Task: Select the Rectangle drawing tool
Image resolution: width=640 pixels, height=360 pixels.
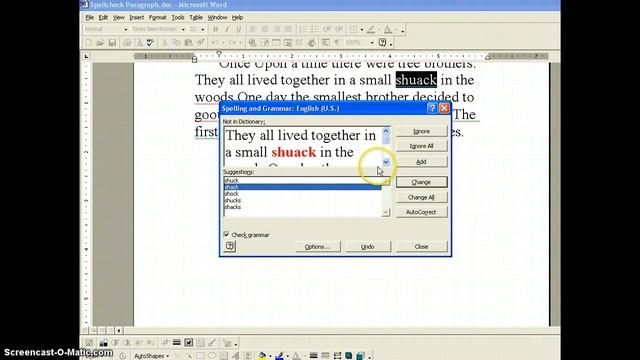Action: (x=200, y=356)
